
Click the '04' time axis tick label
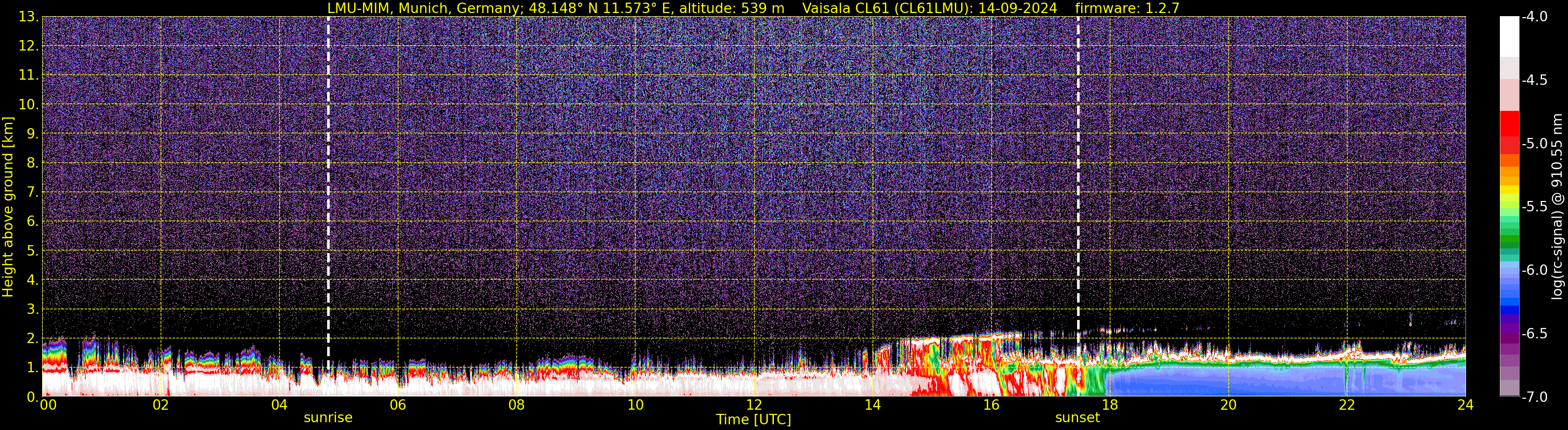coord(279,405)
